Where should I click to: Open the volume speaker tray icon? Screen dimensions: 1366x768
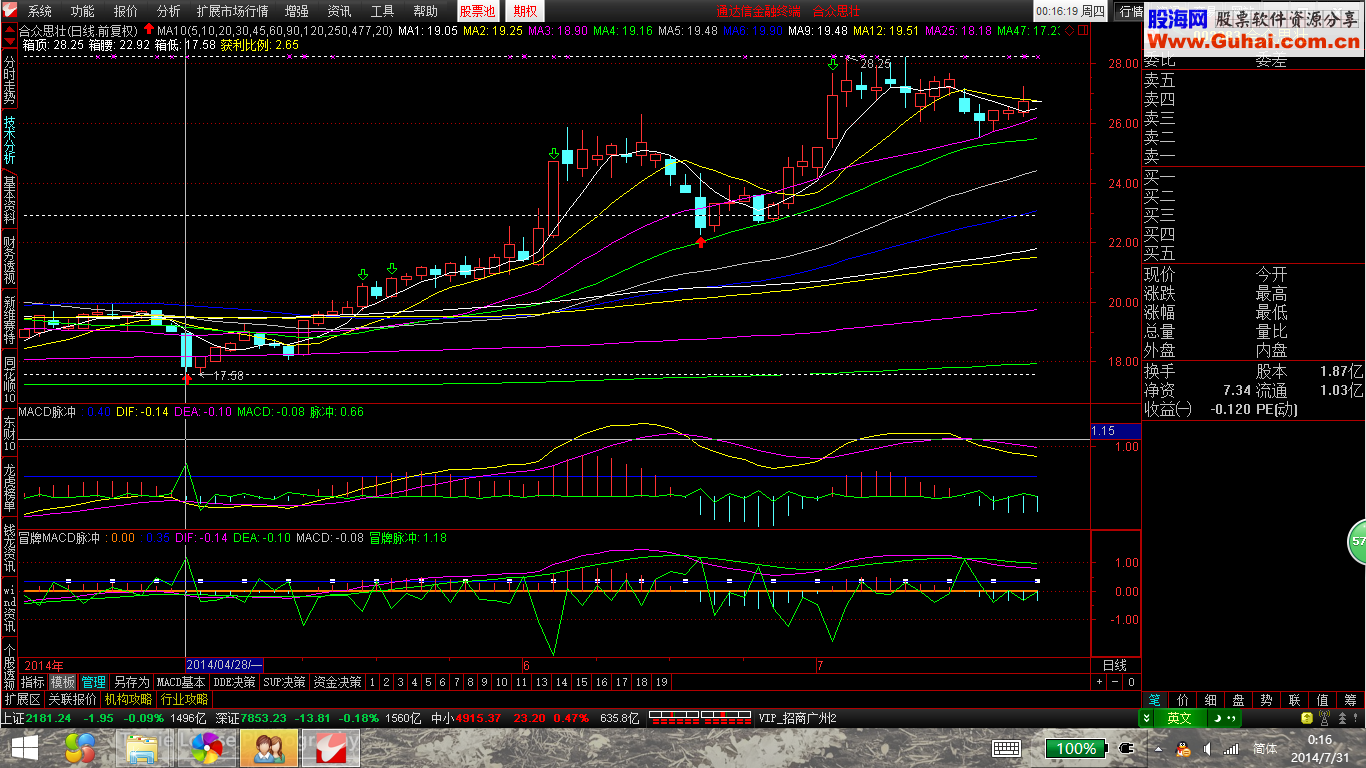[1206, 748]
